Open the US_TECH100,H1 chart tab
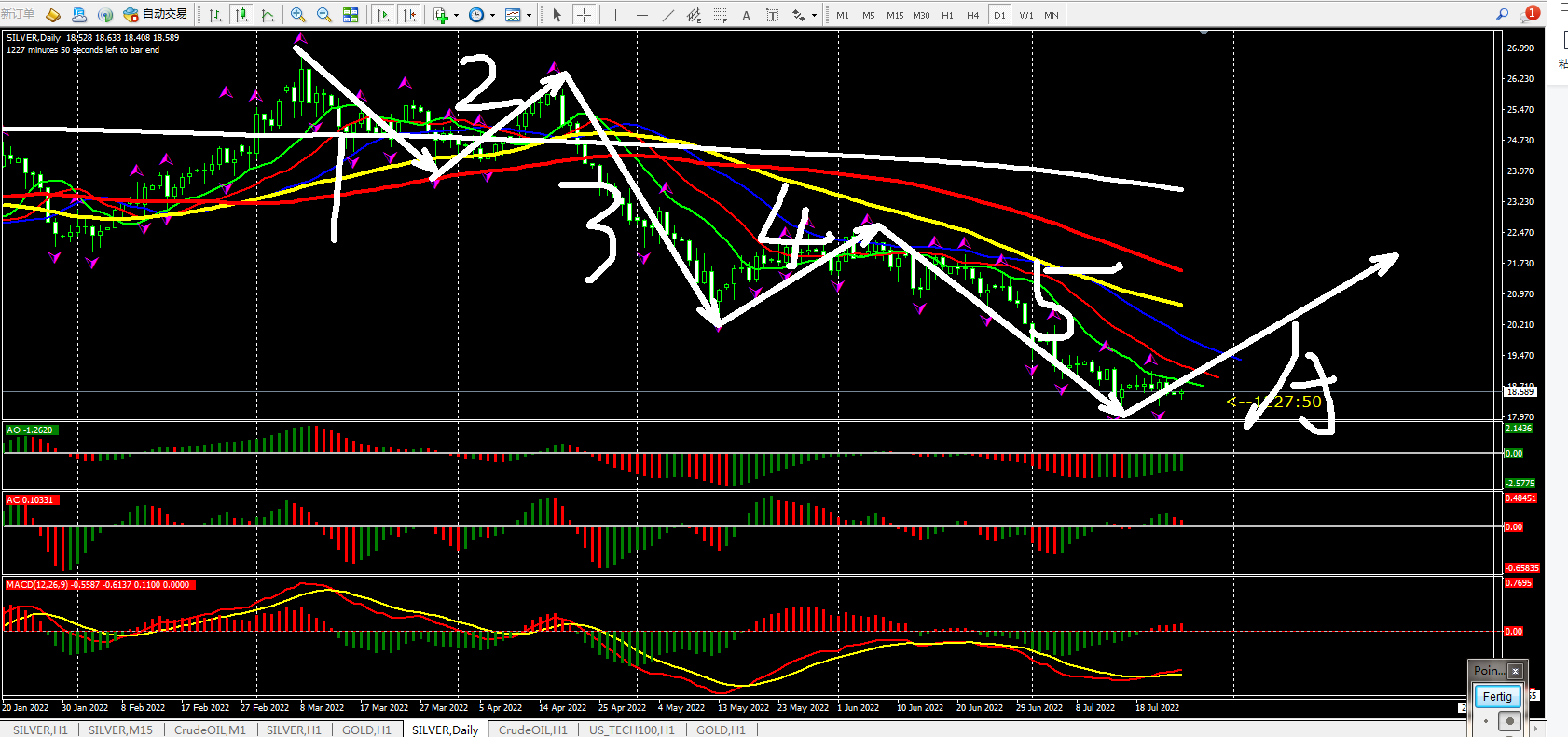The height and width of the screenshot is (737, 1568). 631,730
